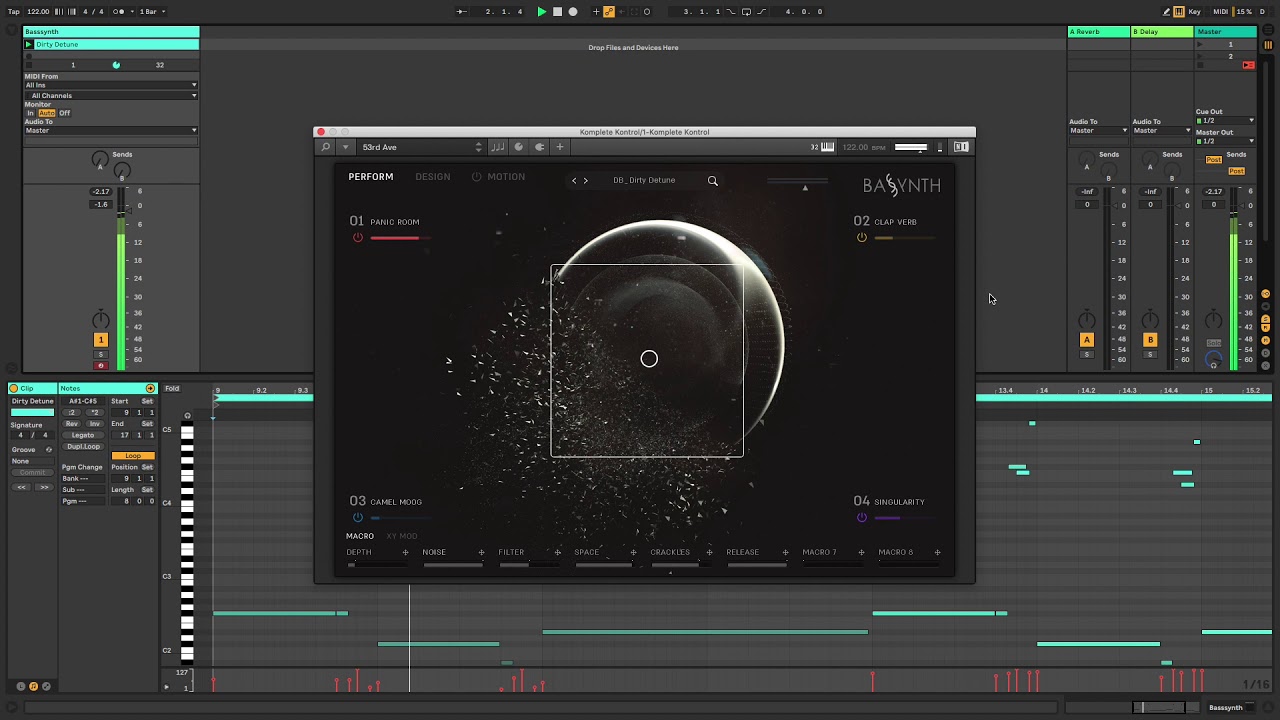Click the plus icon next to FILTER macro
The height and width of the screenshot is (720, 1280).
557,552
